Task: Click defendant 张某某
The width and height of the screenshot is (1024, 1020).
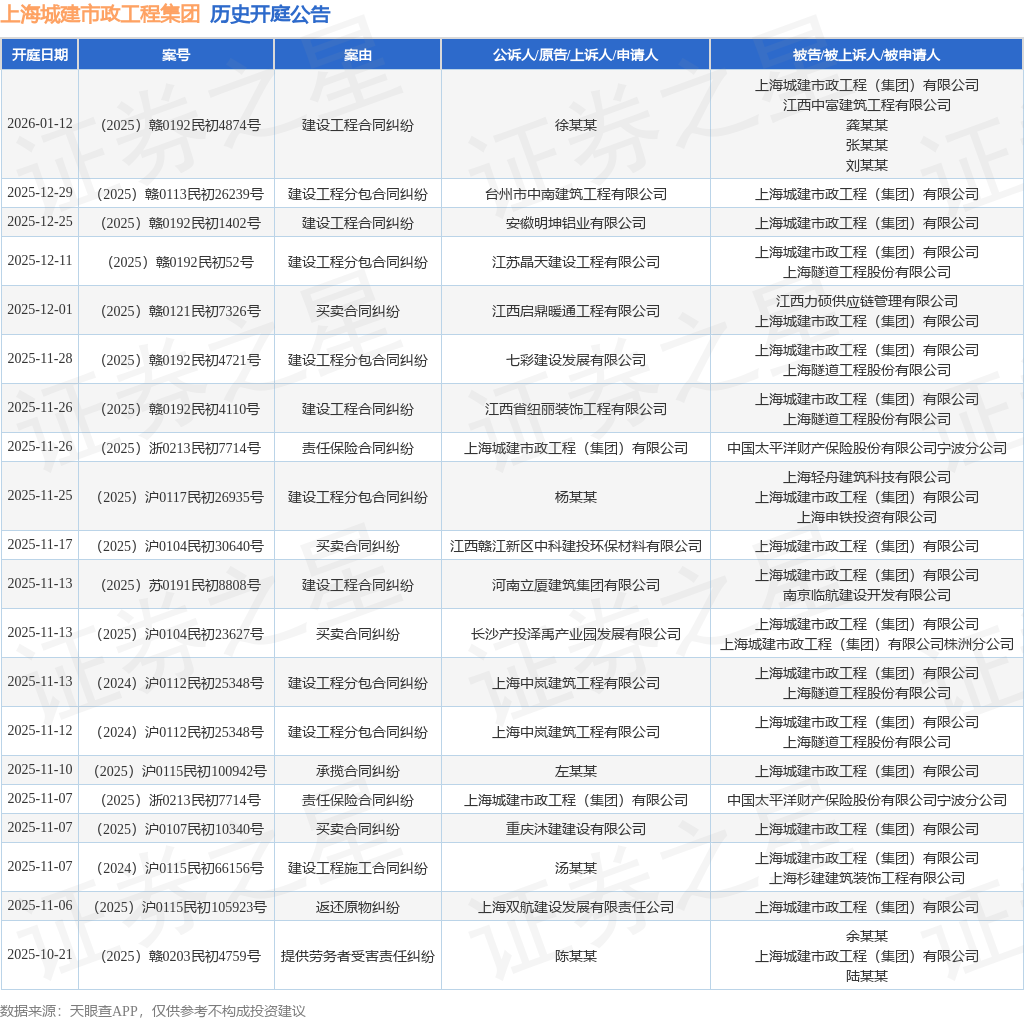Action: [867, 145]
